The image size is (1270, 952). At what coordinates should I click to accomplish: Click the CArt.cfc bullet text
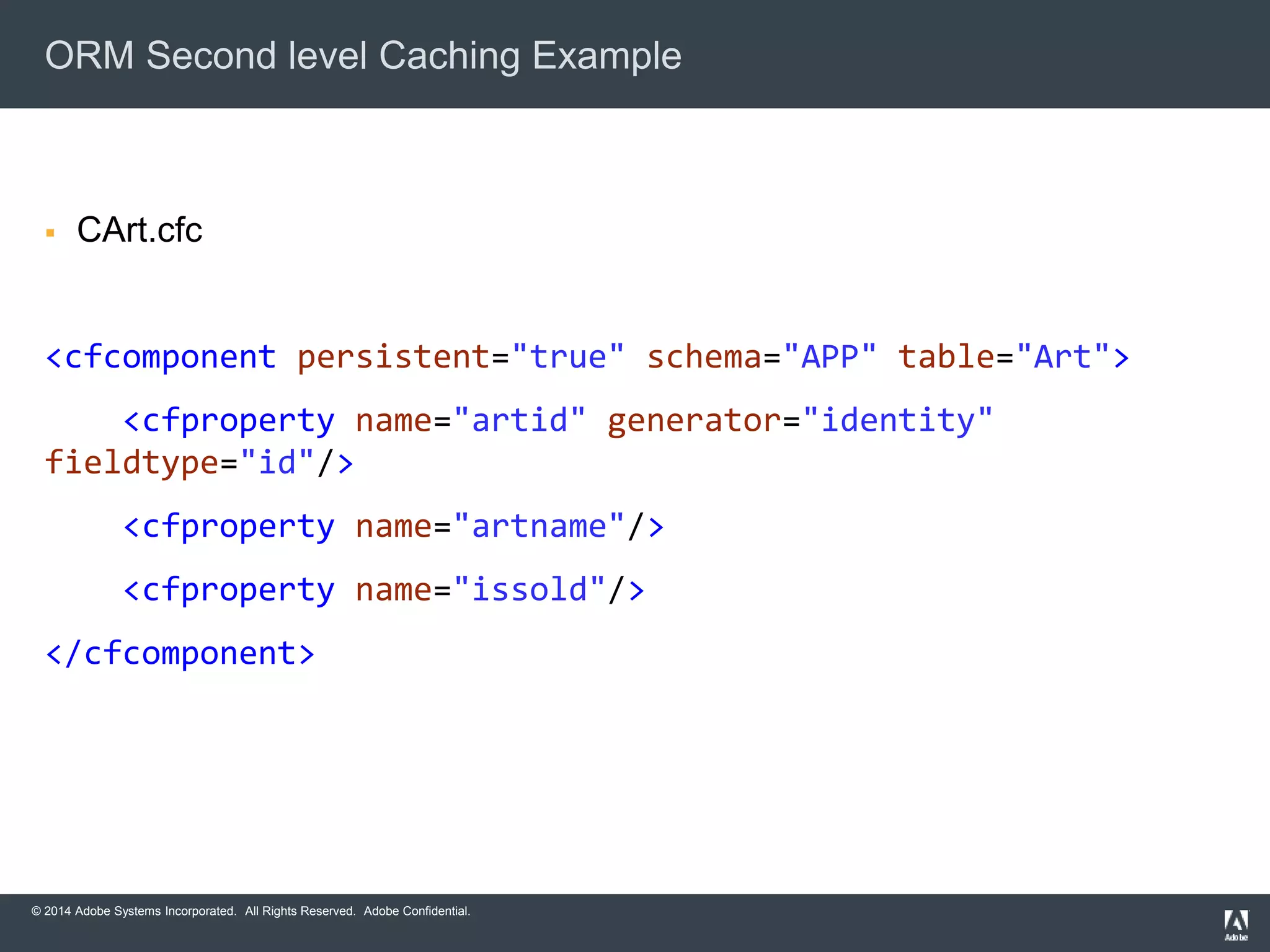tap(140, 230)
